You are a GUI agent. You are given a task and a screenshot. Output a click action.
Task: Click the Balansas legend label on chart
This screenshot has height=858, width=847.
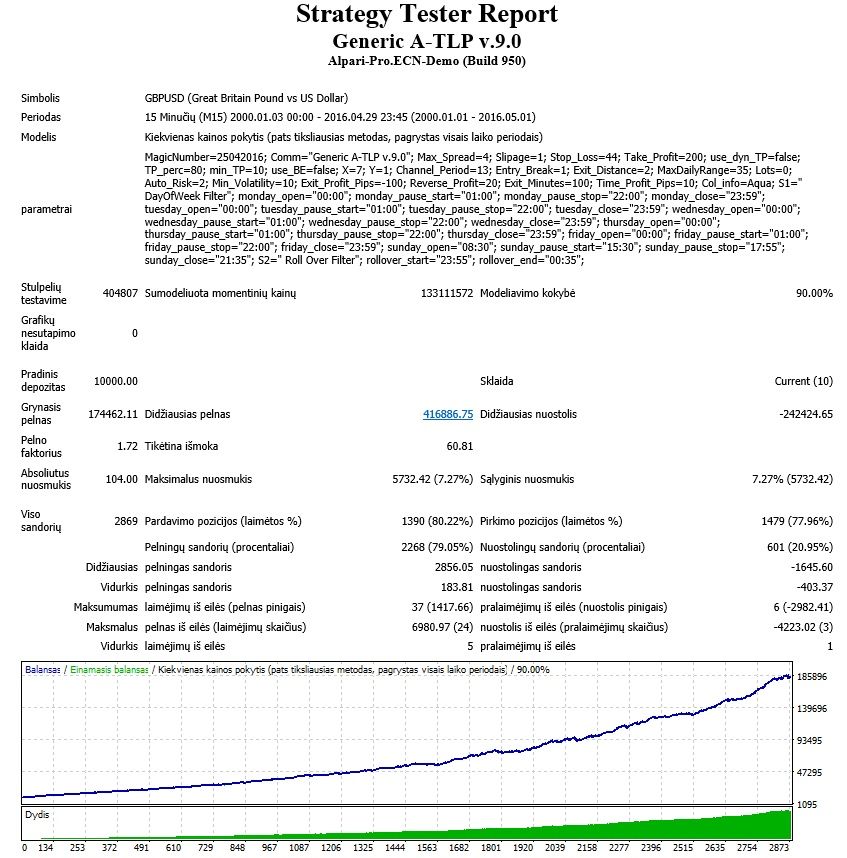(x=42, y=670)
